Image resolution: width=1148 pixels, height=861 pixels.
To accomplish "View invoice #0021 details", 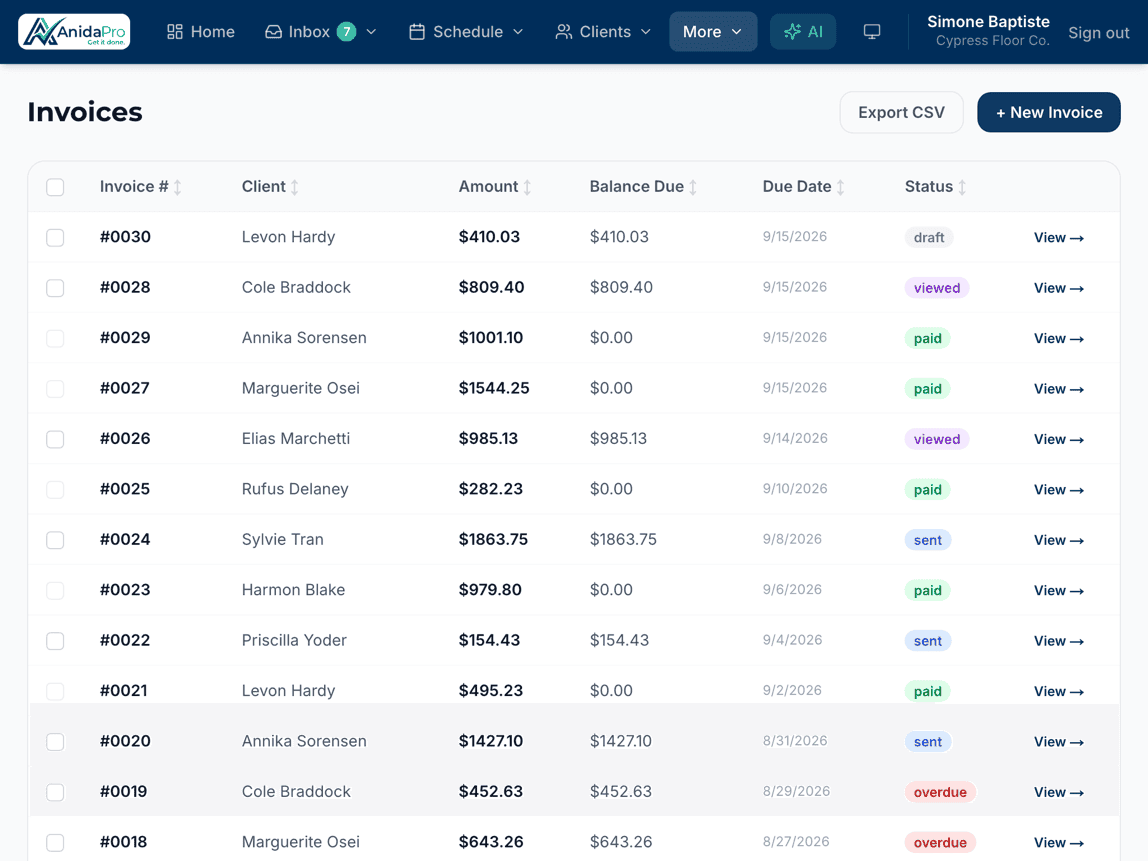I will click(x=1059, y=691).
